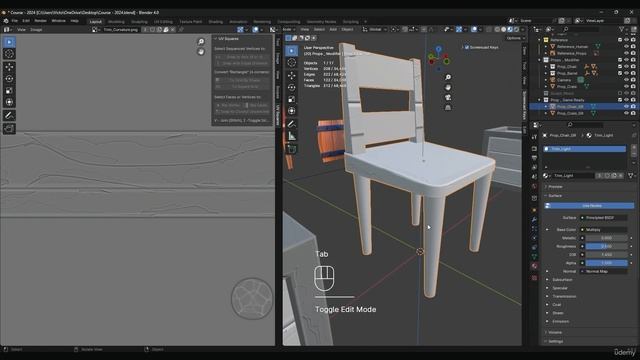This screenshot has height=360, width=640.
Task: Expand the Preview panel
Action: (x=555, y=187)
